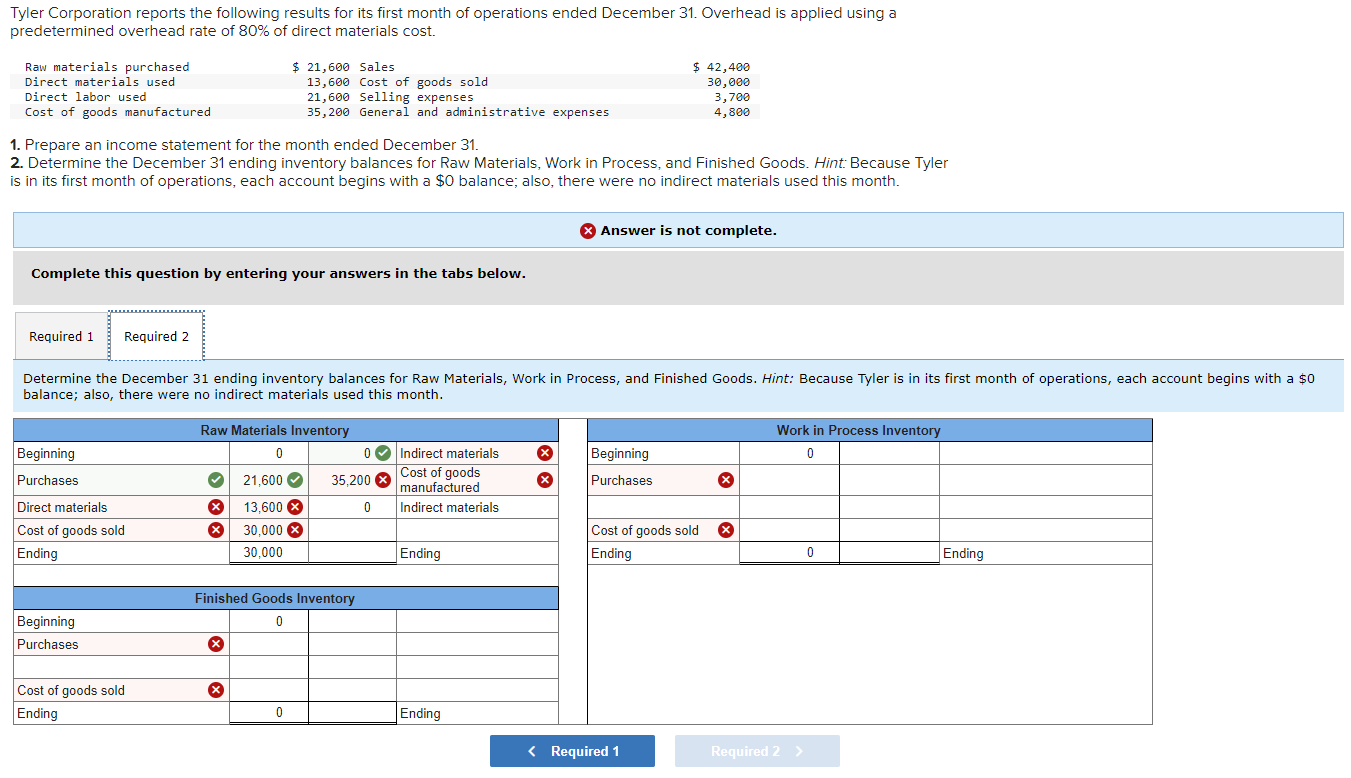This screenshot has width=1351, height=778.
Task: Click "Raw materials purchased" in data table
Action: 107,67
